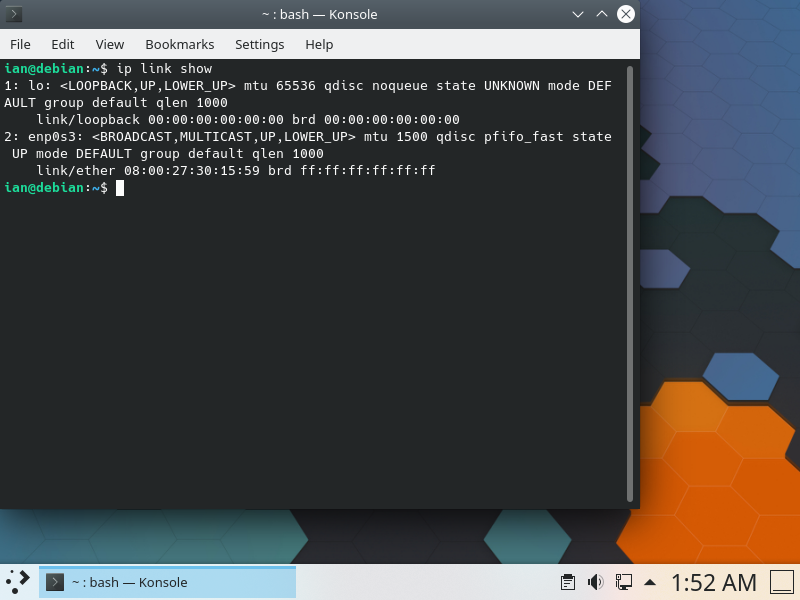
Task: Click the 'mtu 65536' value
Action: coord(280,86)
